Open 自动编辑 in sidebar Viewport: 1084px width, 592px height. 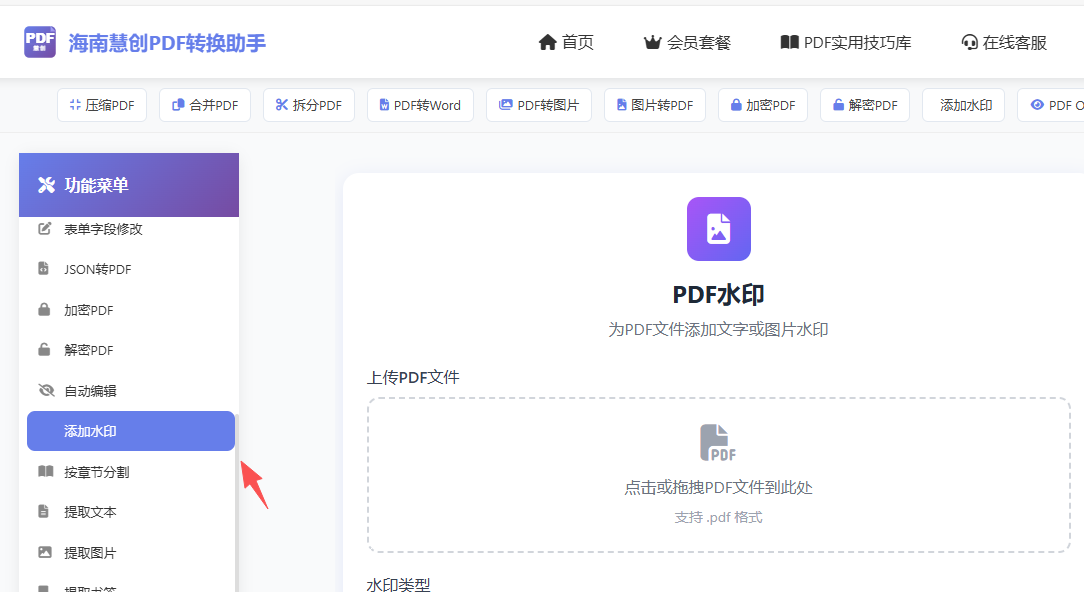(129, 391)
